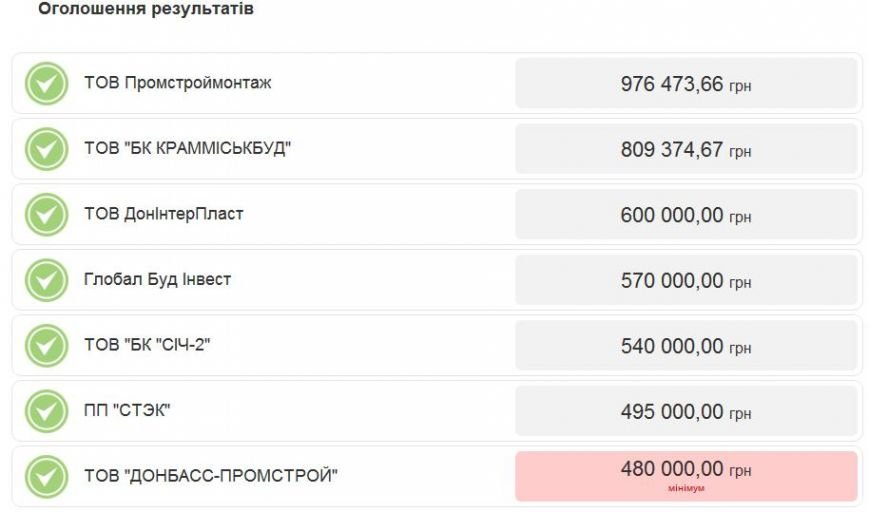This screenshot has height=512, width=869.
Task: Select the ТОВ "ДОНБАСС-ПРОМСТРОЙ" bidder name
Action: click(211, 475)
